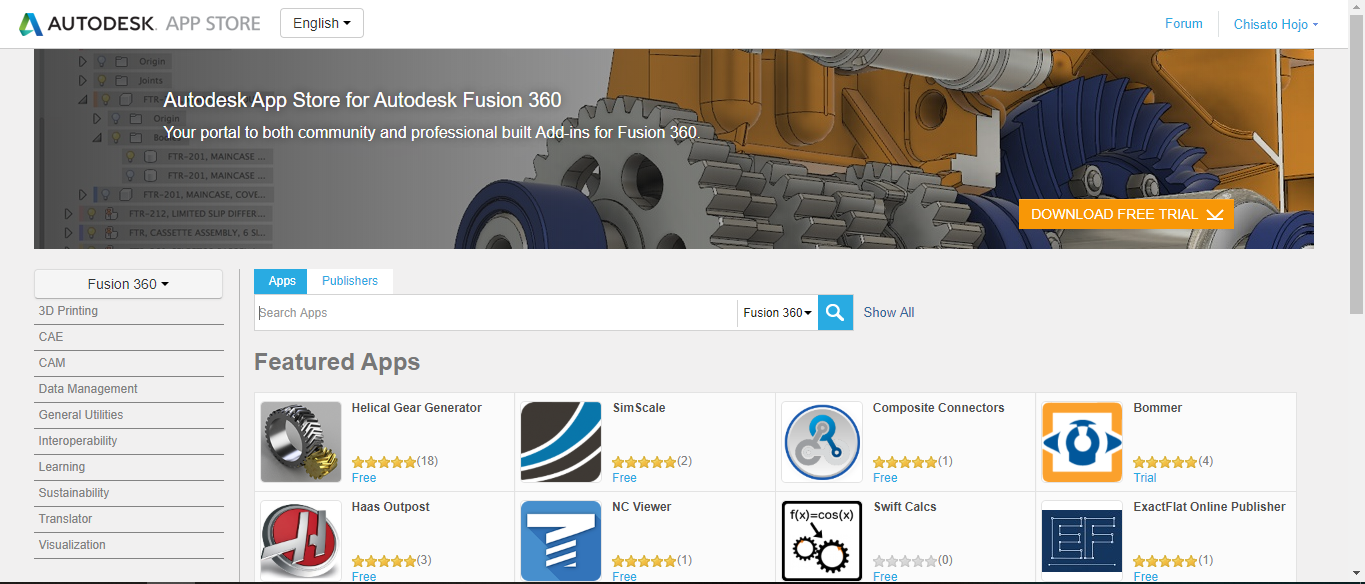Open Bommer title link
Image resolution: width=1365 pixels, height=584 pixels.
click(1158, 408)
